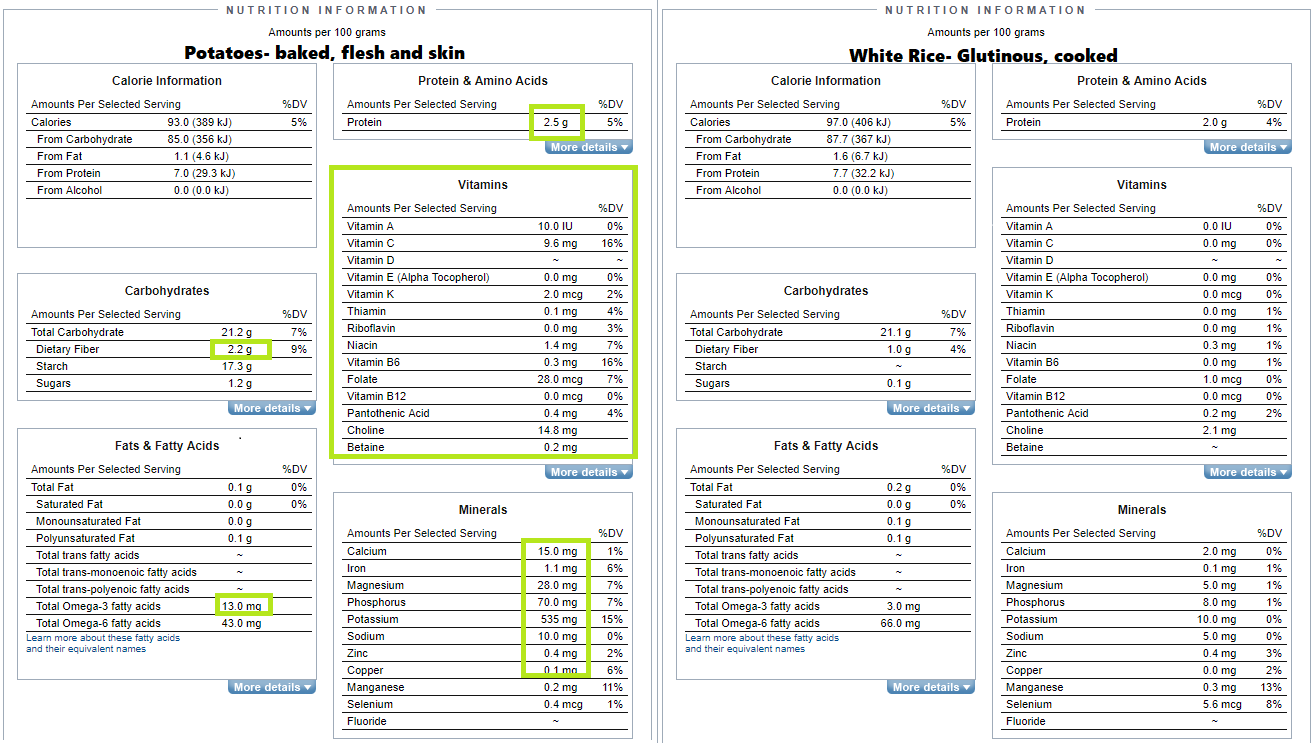Click the Potatoes Selenium value '0.4 mcg'

coord(561,704)
